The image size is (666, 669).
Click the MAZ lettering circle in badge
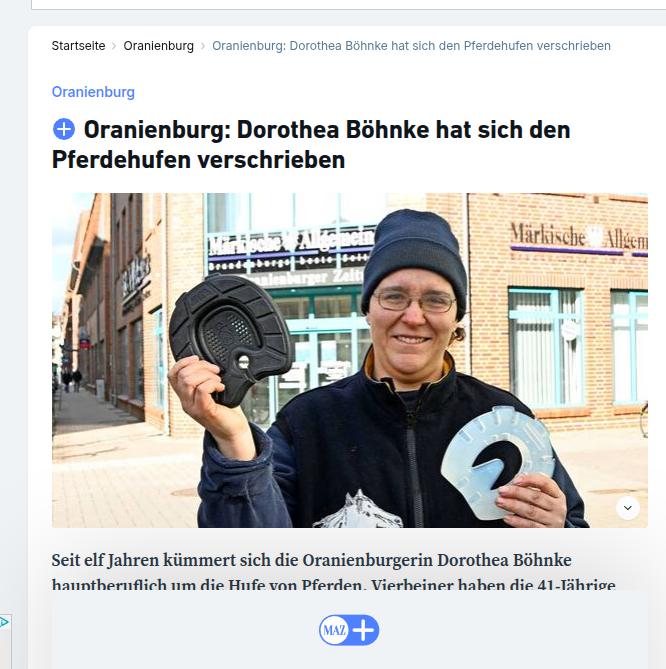tap(334, 630)
